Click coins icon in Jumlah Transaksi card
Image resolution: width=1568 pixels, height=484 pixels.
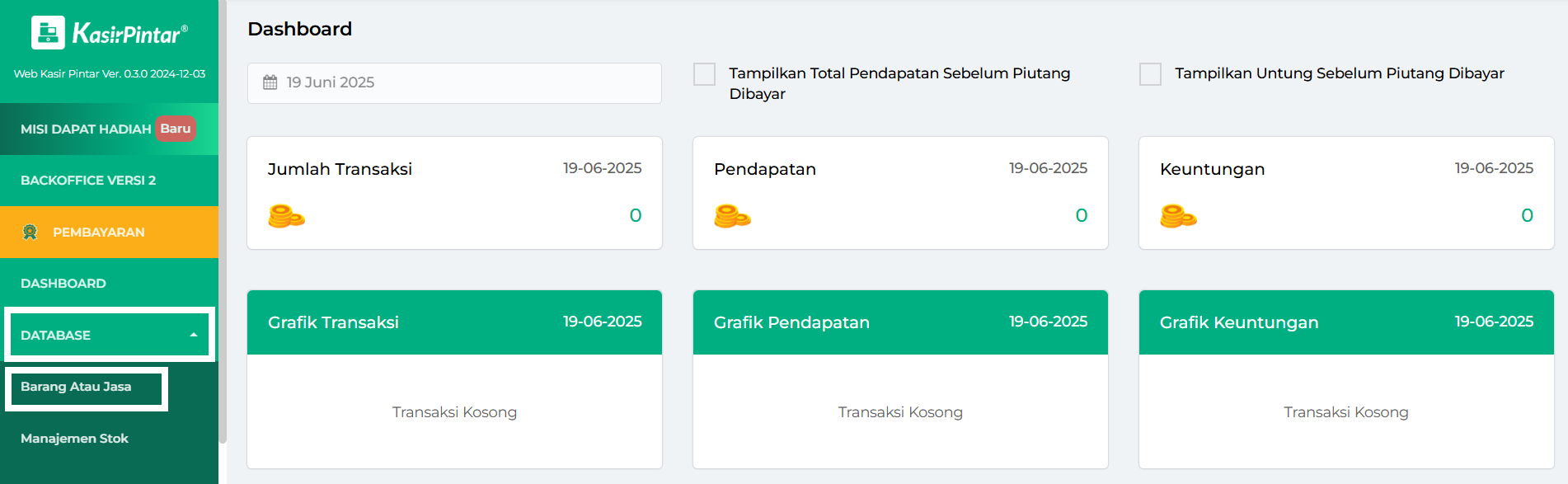coord(286,216)
